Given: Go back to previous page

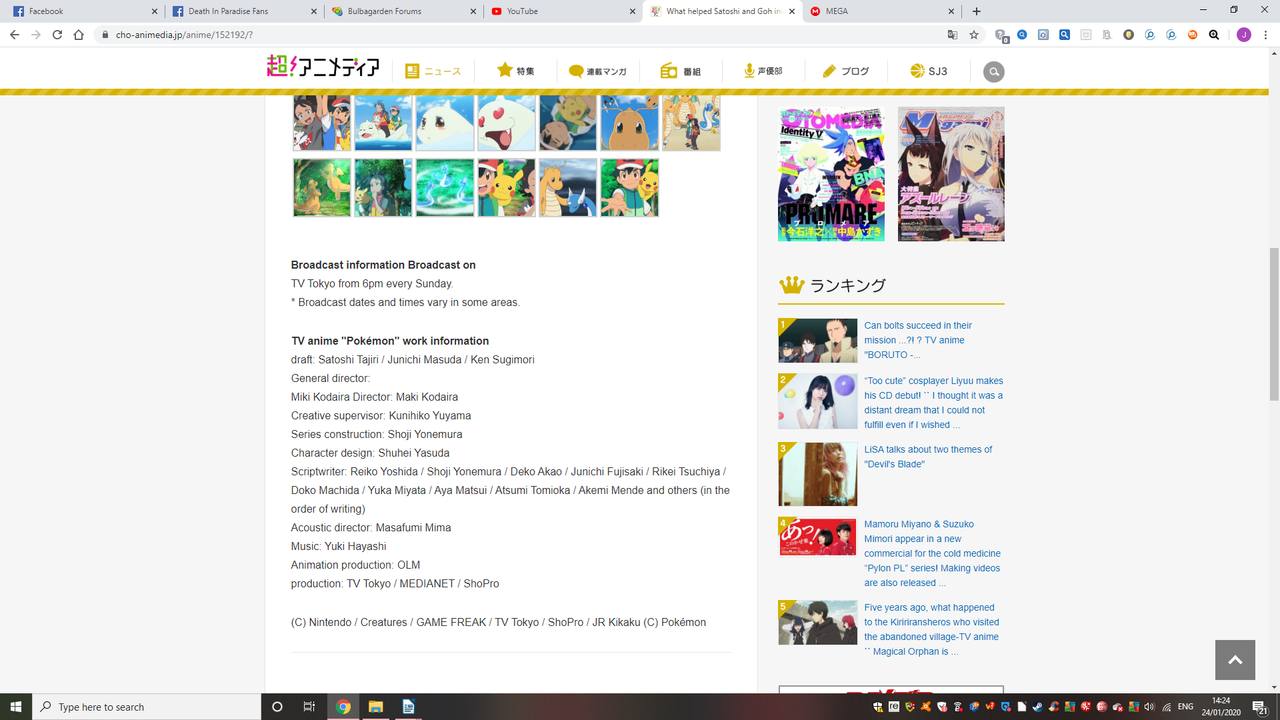Looking at the screenshot, I should tap(14, 34).
